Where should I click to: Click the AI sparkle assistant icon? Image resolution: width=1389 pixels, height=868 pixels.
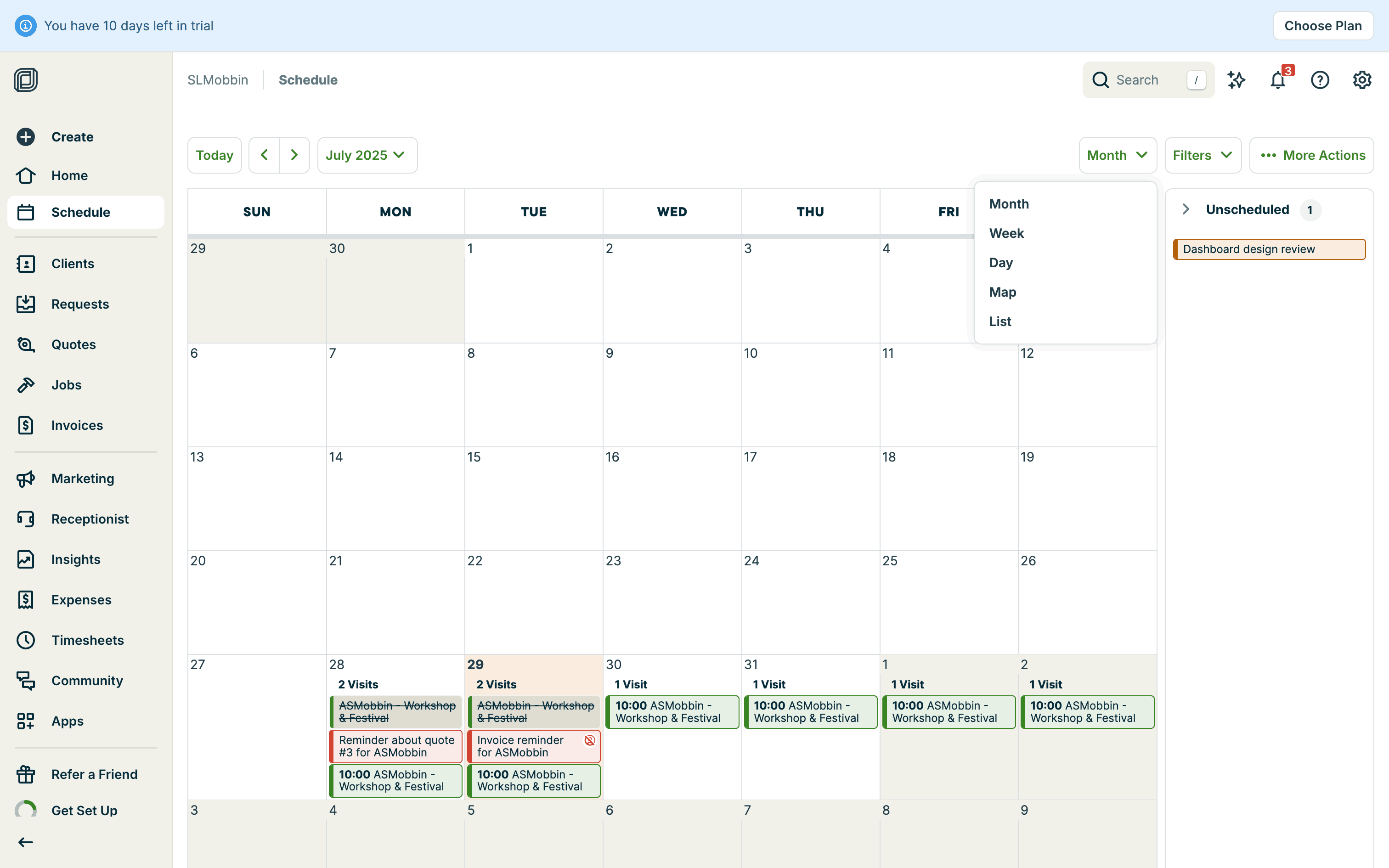click(1236, 80)
